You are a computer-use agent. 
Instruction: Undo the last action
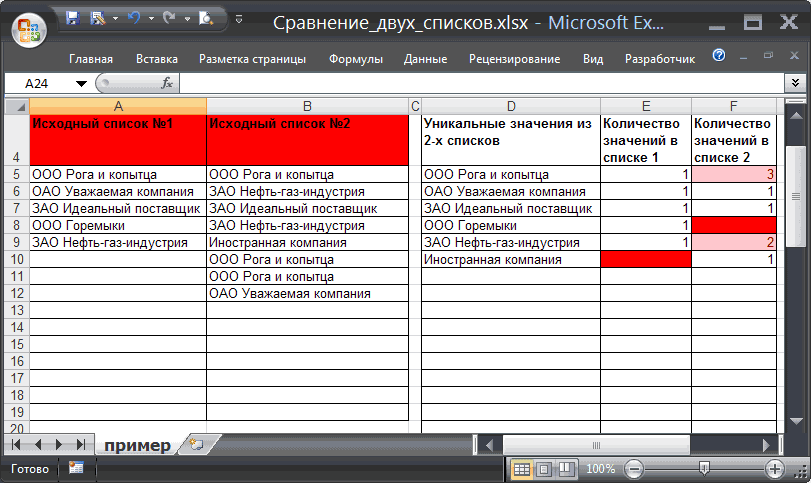point(132,18)
